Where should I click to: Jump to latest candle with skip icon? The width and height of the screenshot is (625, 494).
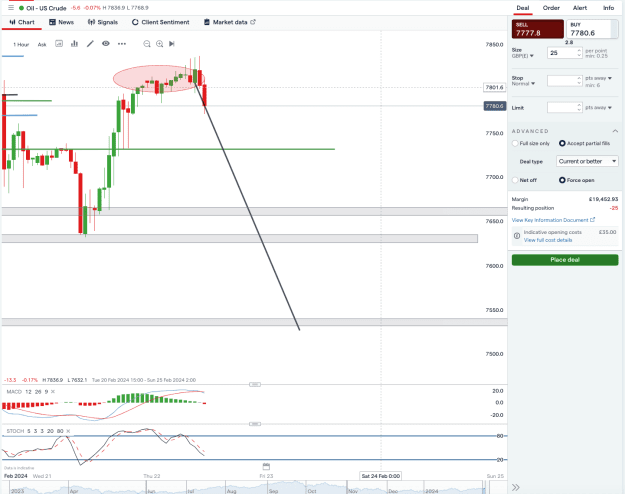(x=172, y=44)
